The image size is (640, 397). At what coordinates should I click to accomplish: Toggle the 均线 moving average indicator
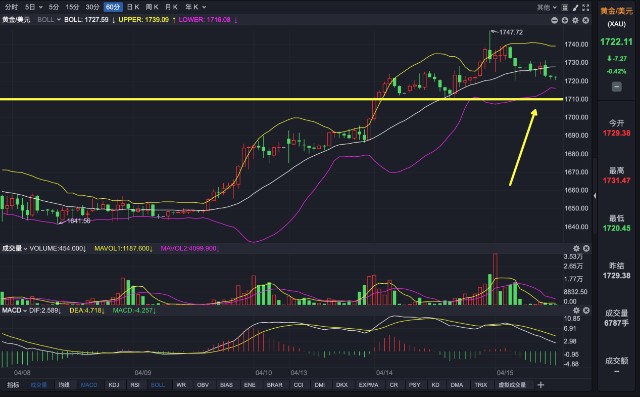point(64,385)
